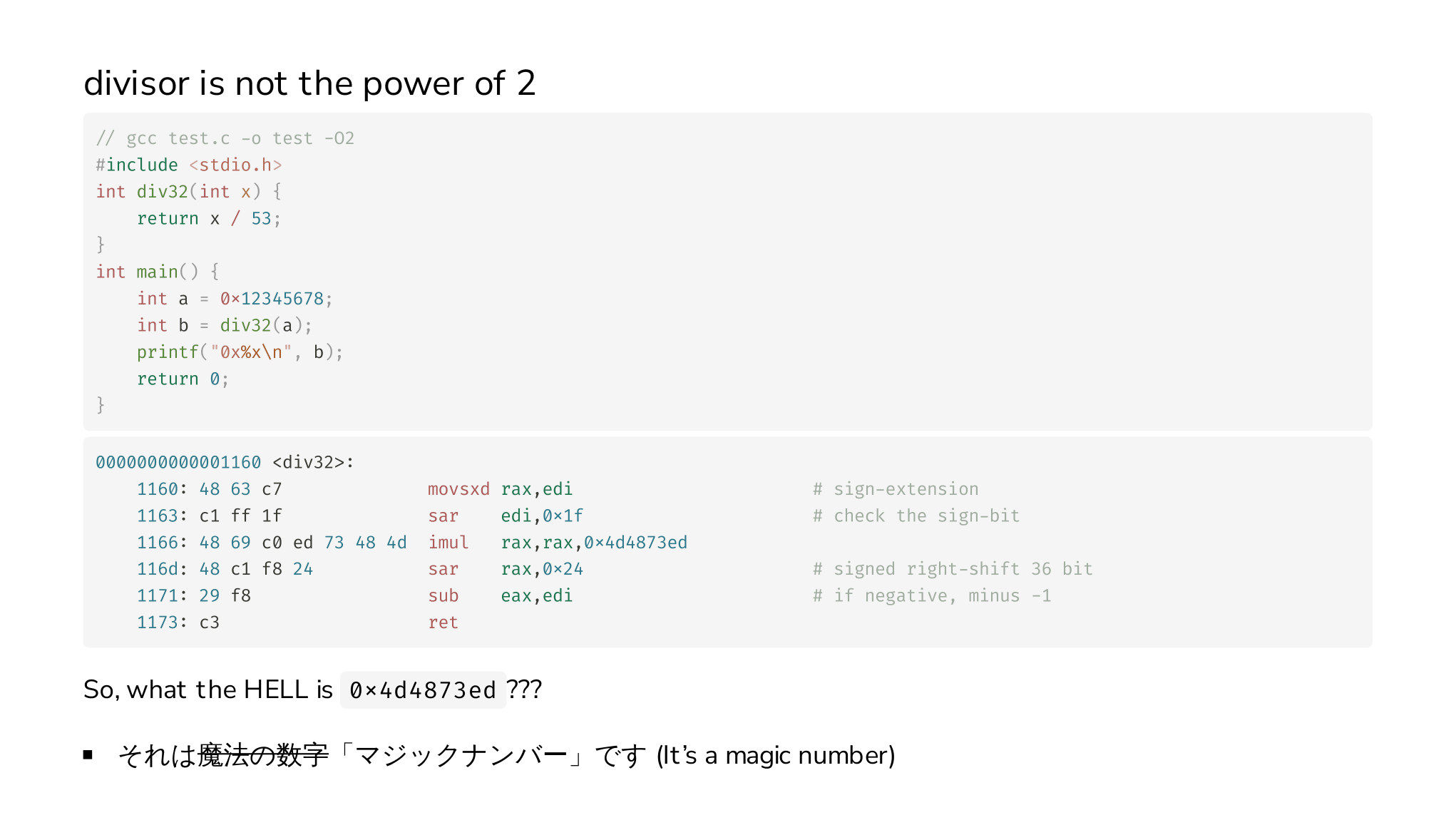The width and height of the screenshot is (1456, 820).
Task: Click the Japanese magic number bullet
Action: (x=506, y=755)
